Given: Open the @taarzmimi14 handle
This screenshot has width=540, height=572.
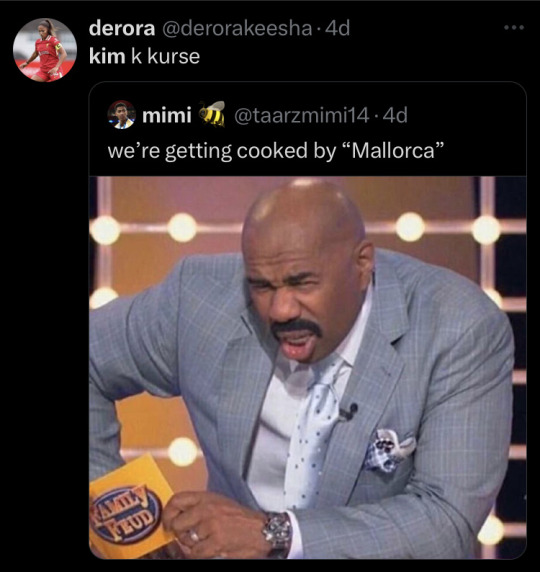Looking at the screenshot, I should pyautogui.click(x=301, y=116).
